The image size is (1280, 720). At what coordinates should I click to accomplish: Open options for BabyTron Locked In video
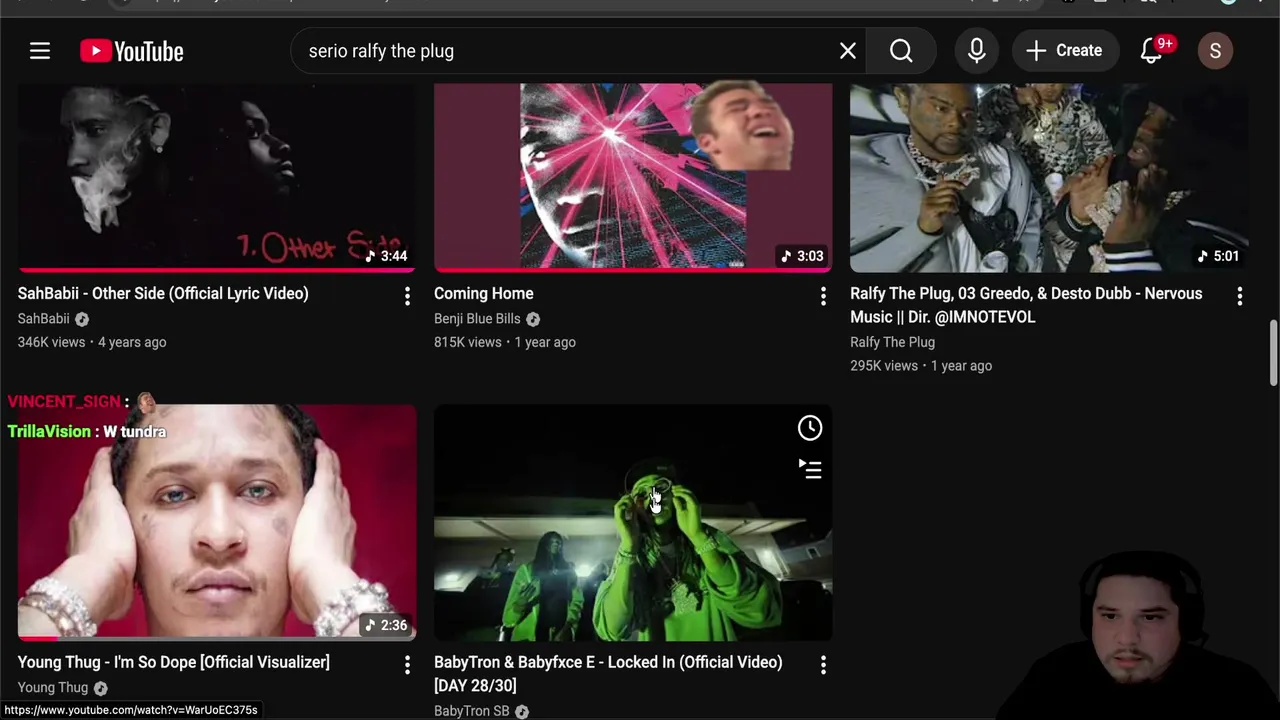[823, 664]
